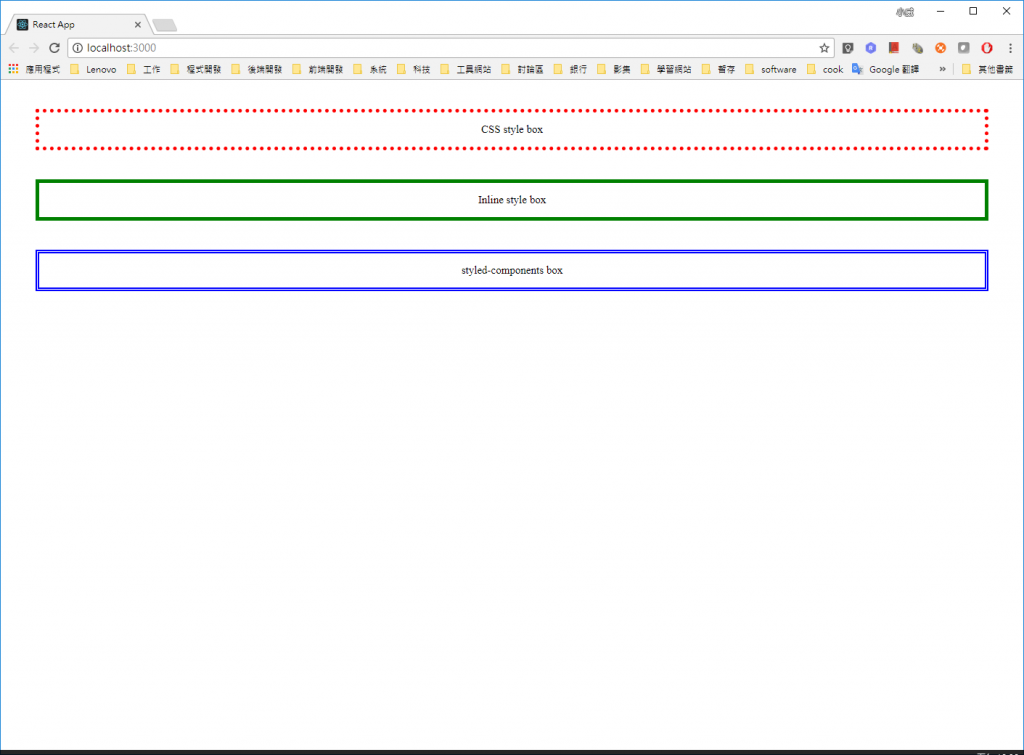The image size is (1024, 755).
Task: Open the 其他書籤 folder
Action: [987, 69]
